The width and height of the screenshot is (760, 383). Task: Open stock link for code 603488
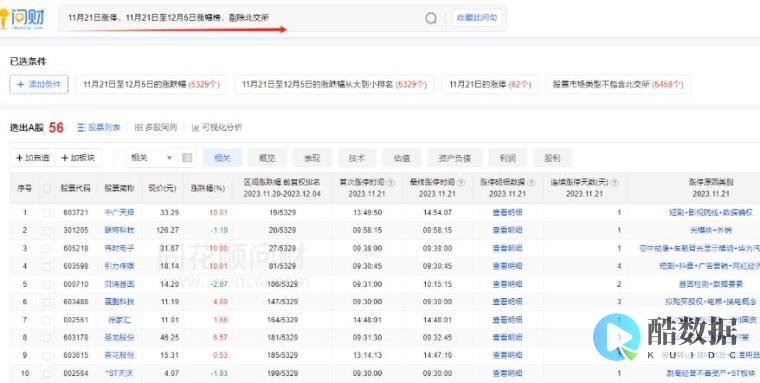tap(119, 302)
